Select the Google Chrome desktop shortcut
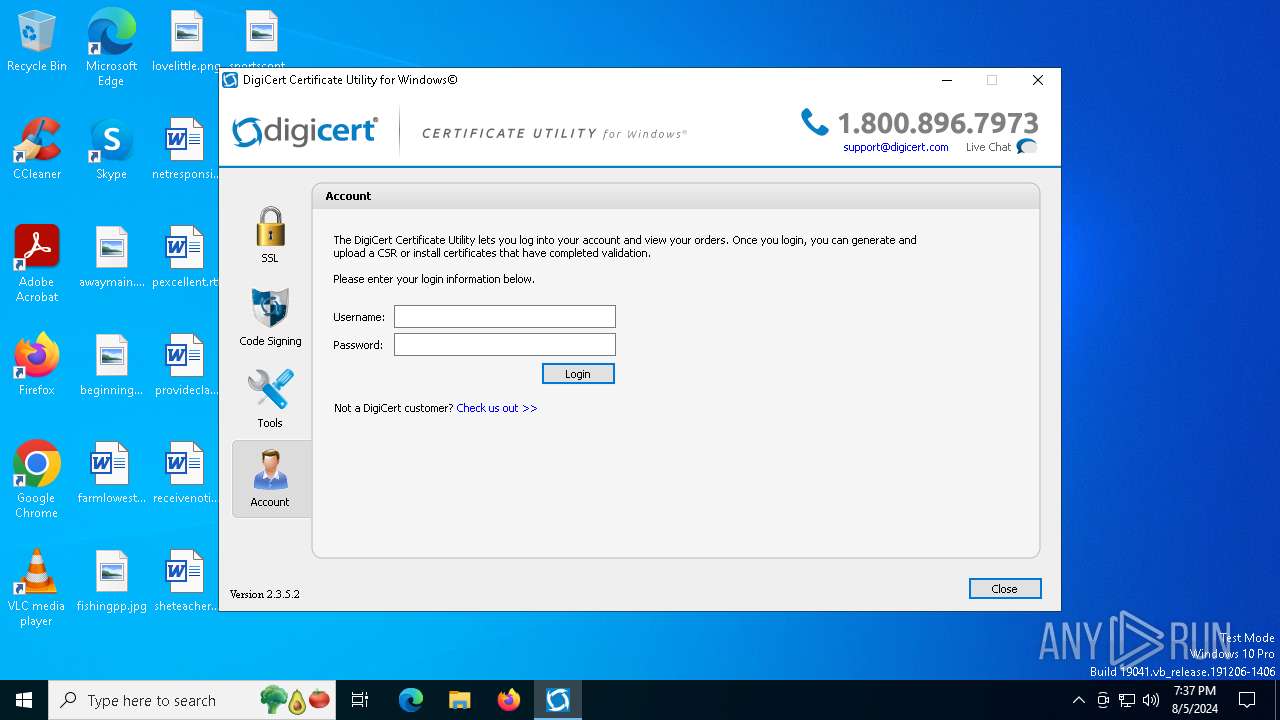 pyautogui.click(x=37, y=480)
